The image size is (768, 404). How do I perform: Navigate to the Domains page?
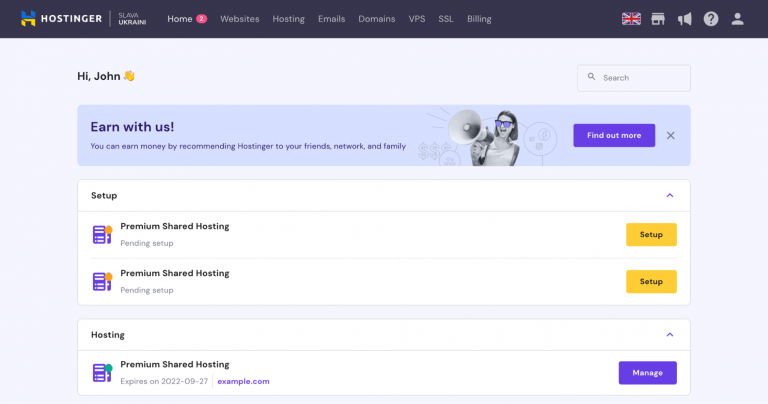coord(376,18)
